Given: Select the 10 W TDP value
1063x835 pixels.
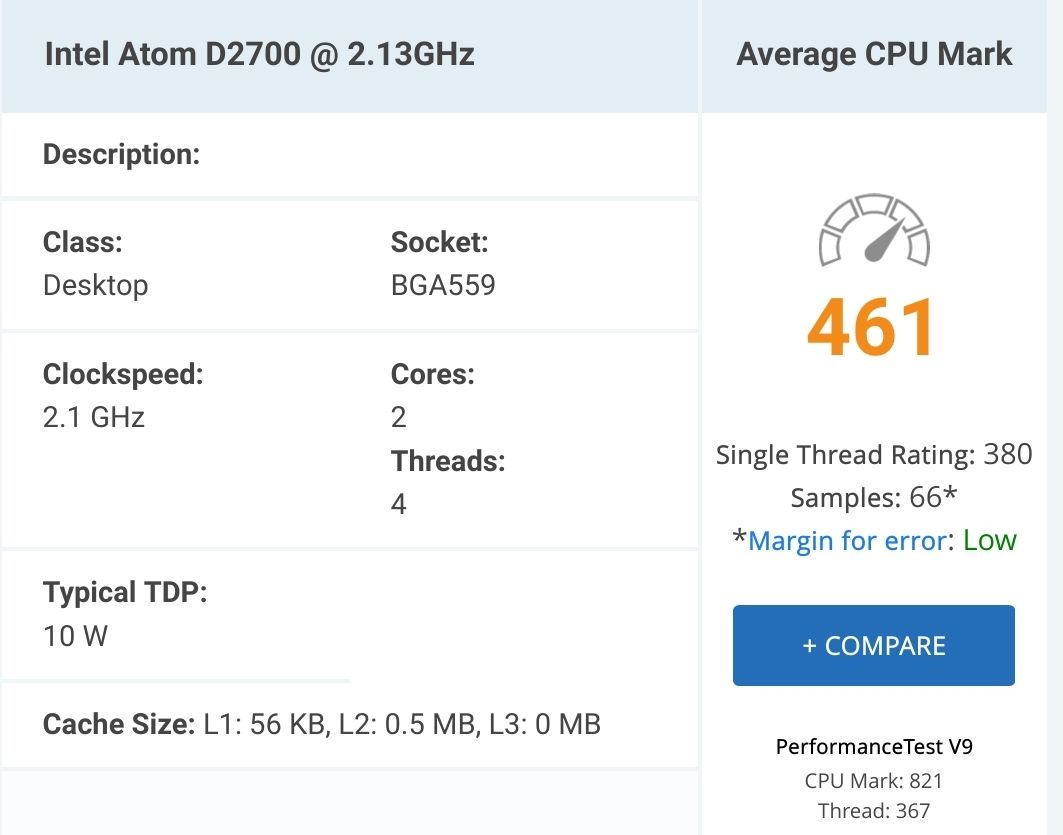Looking at the screenshot, I should coord(76,635).
